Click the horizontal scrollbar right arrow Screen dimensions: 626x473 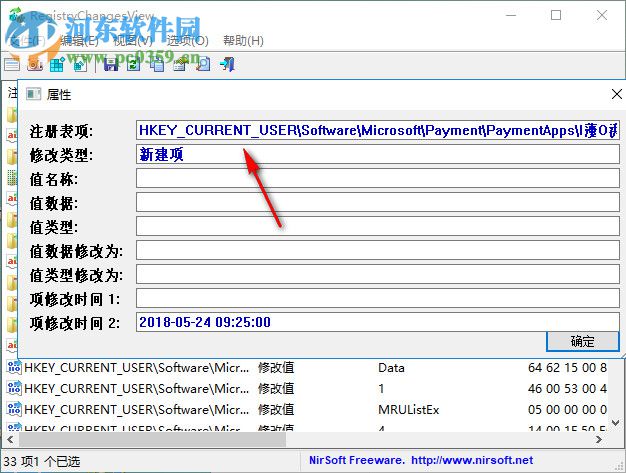[x=599, y=439]
